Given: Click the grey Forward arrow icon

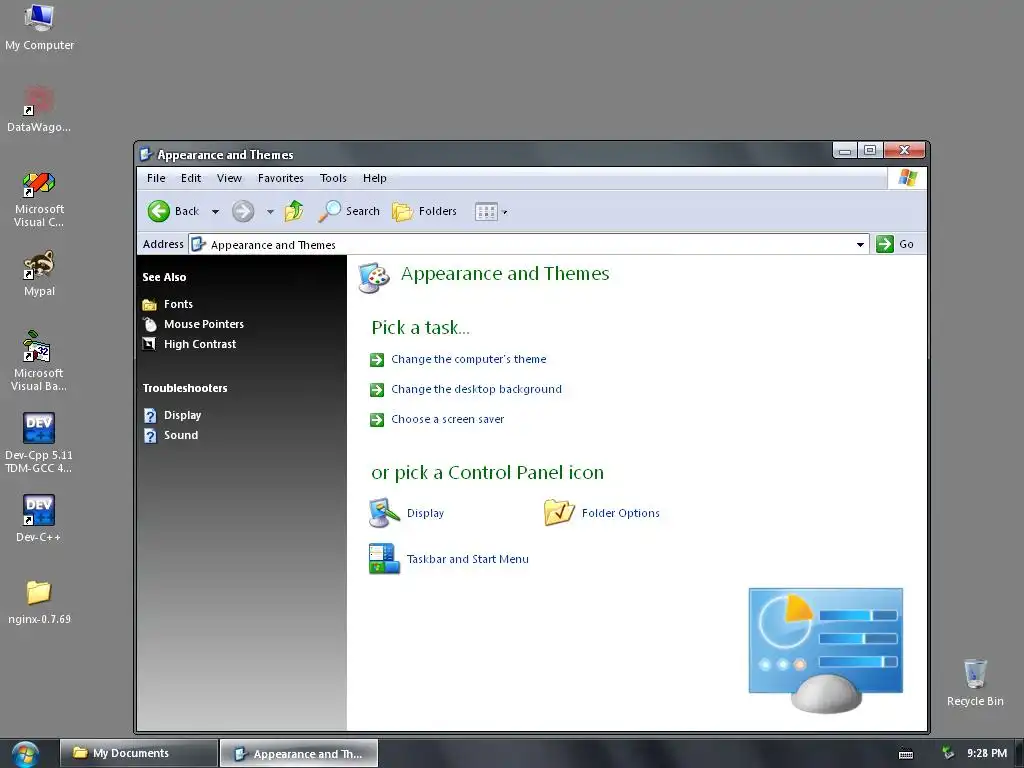Looking at the screenshot, I should [x=243, y=211].
